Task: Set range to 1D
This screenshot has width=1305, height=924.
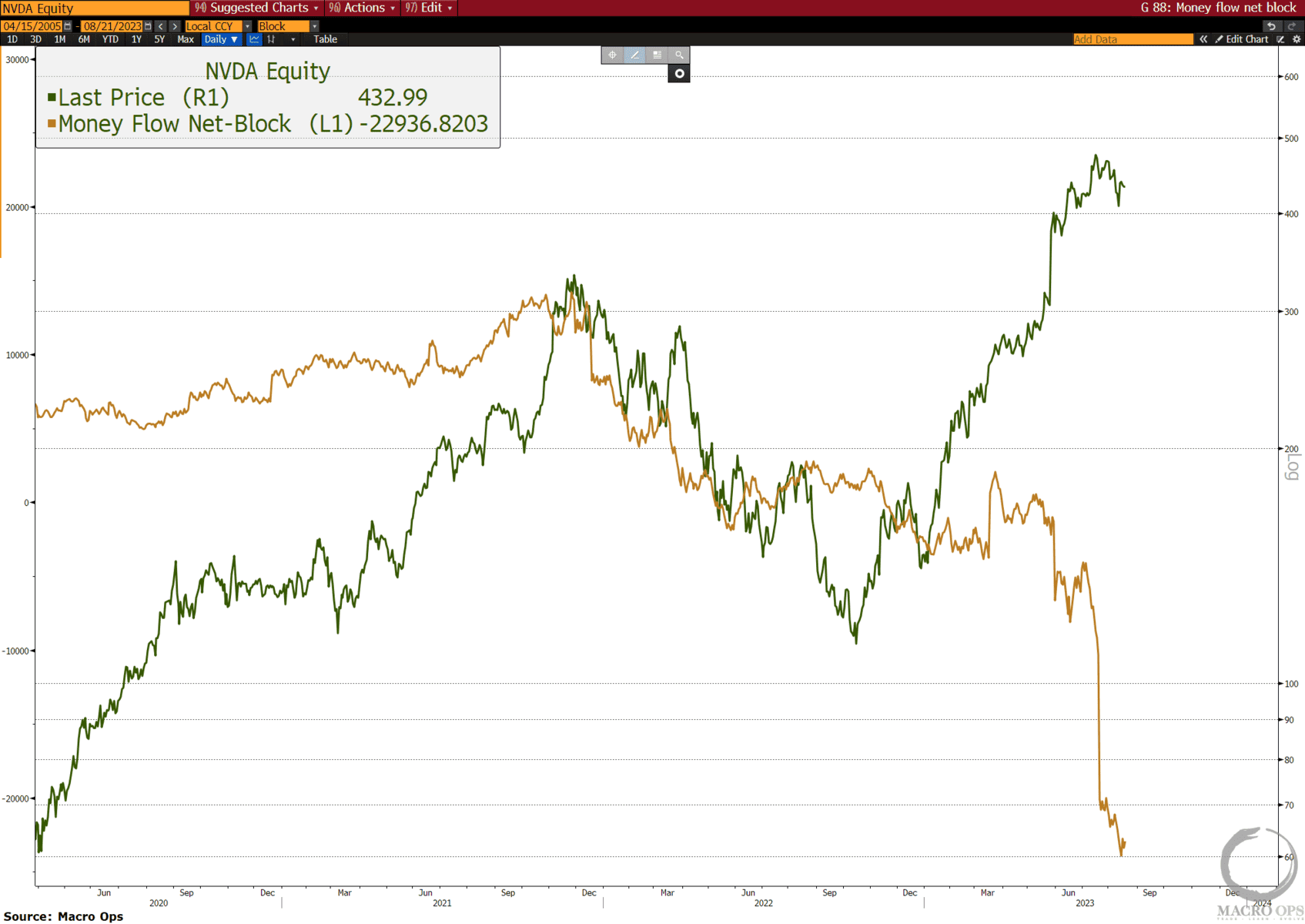Action: pyautogui.click(x=12, y=39)
